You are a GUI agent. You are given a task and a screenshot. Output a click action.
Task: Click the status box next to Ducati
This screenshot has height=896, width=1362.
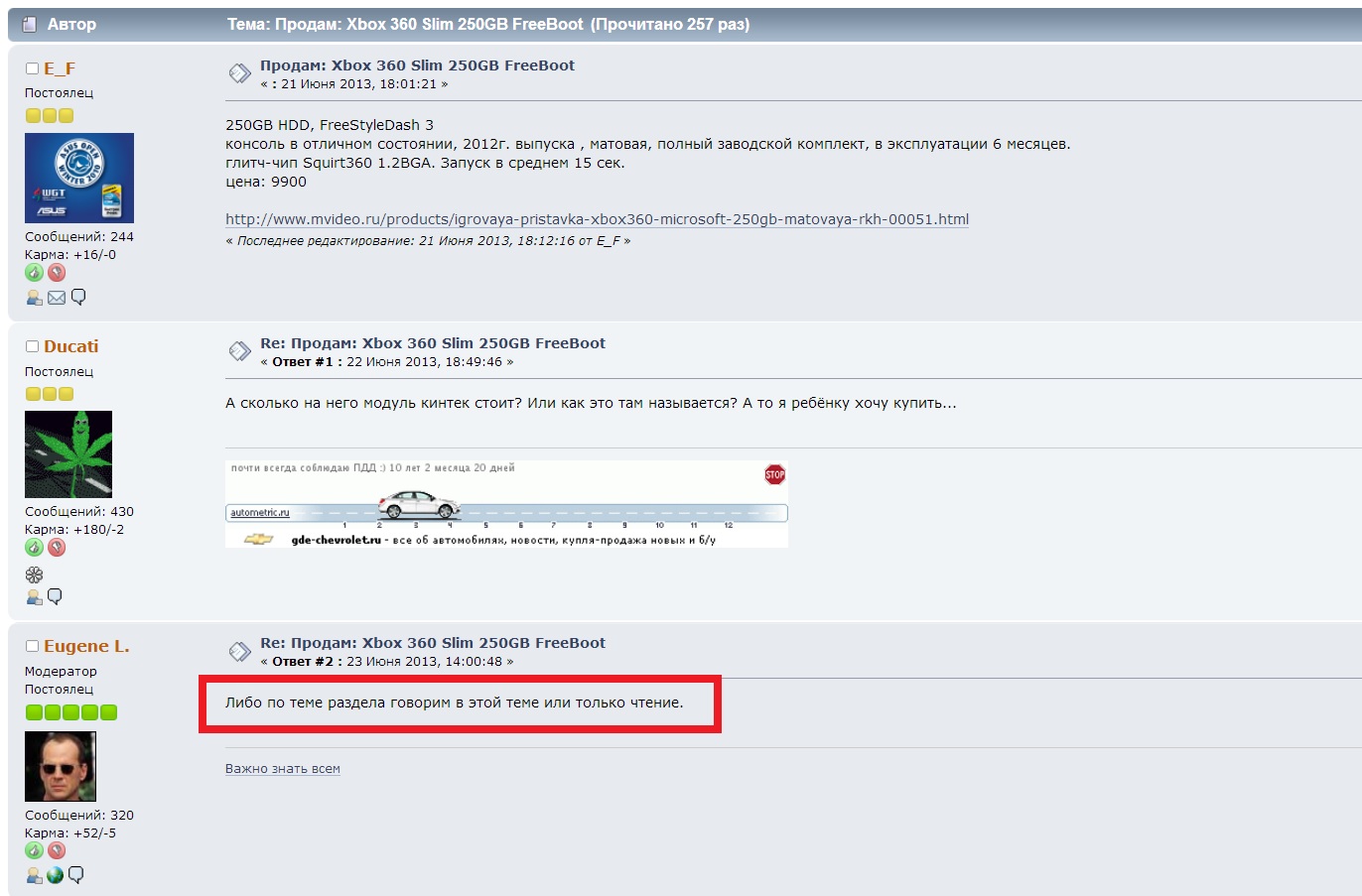32,346
